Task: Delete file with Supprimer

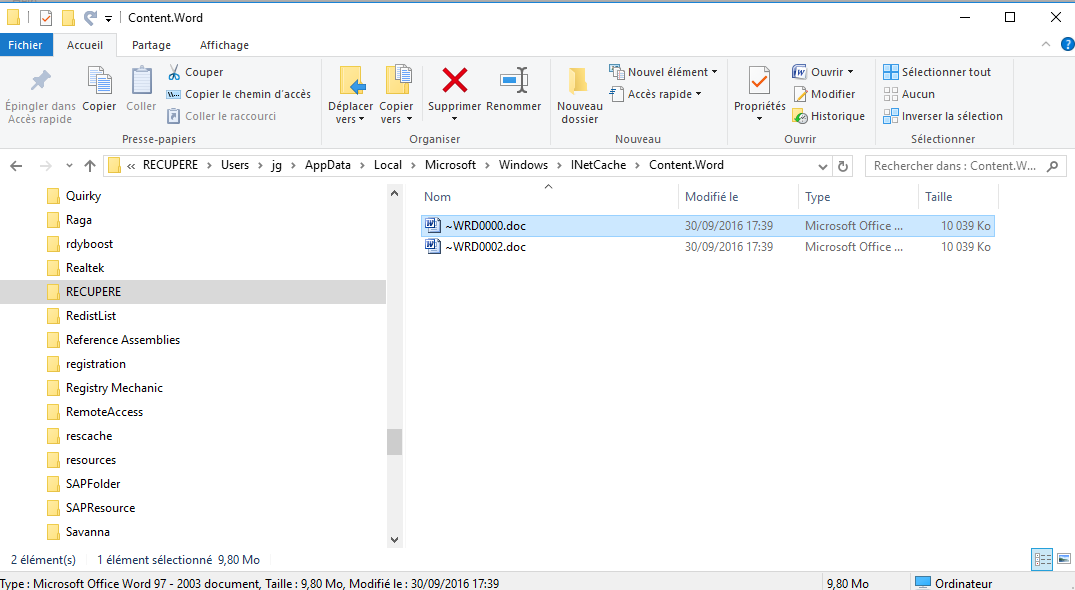Action: point(455,88)
